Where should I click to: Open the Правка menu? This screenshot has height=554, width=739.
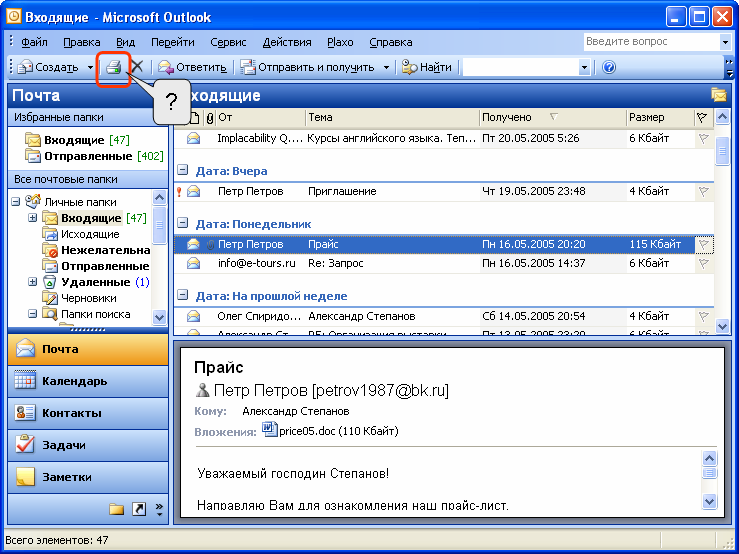[82, 42]
